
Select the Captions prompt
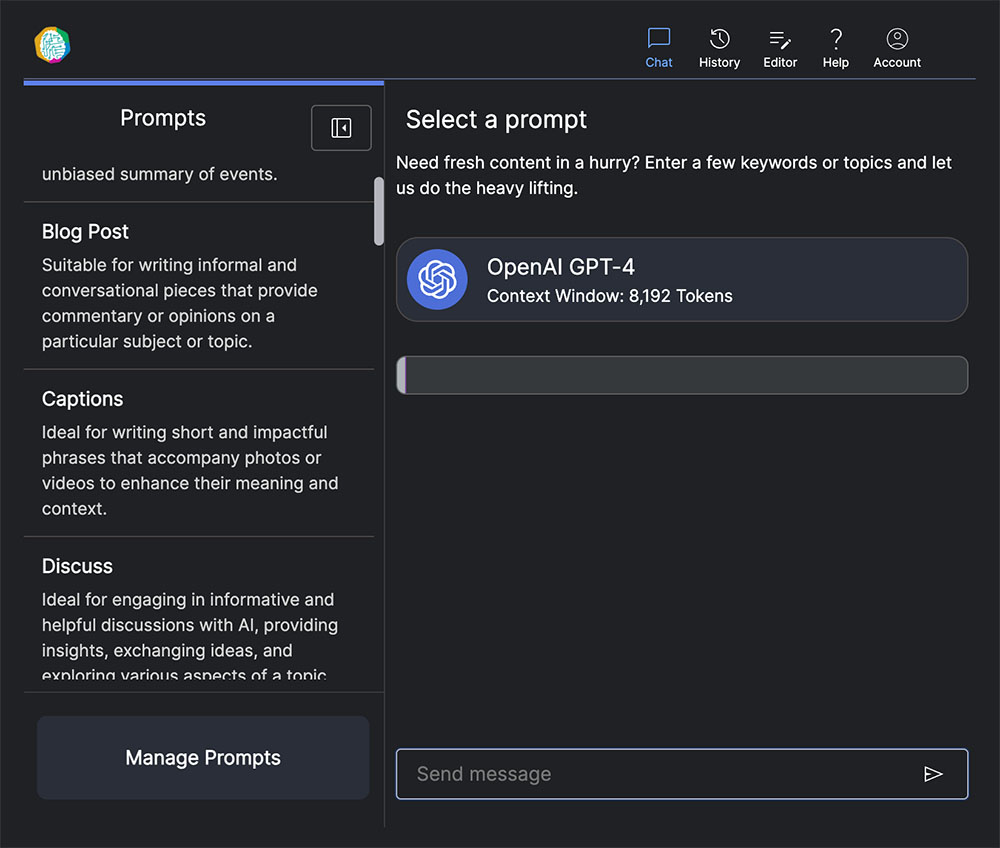point(199,453)
